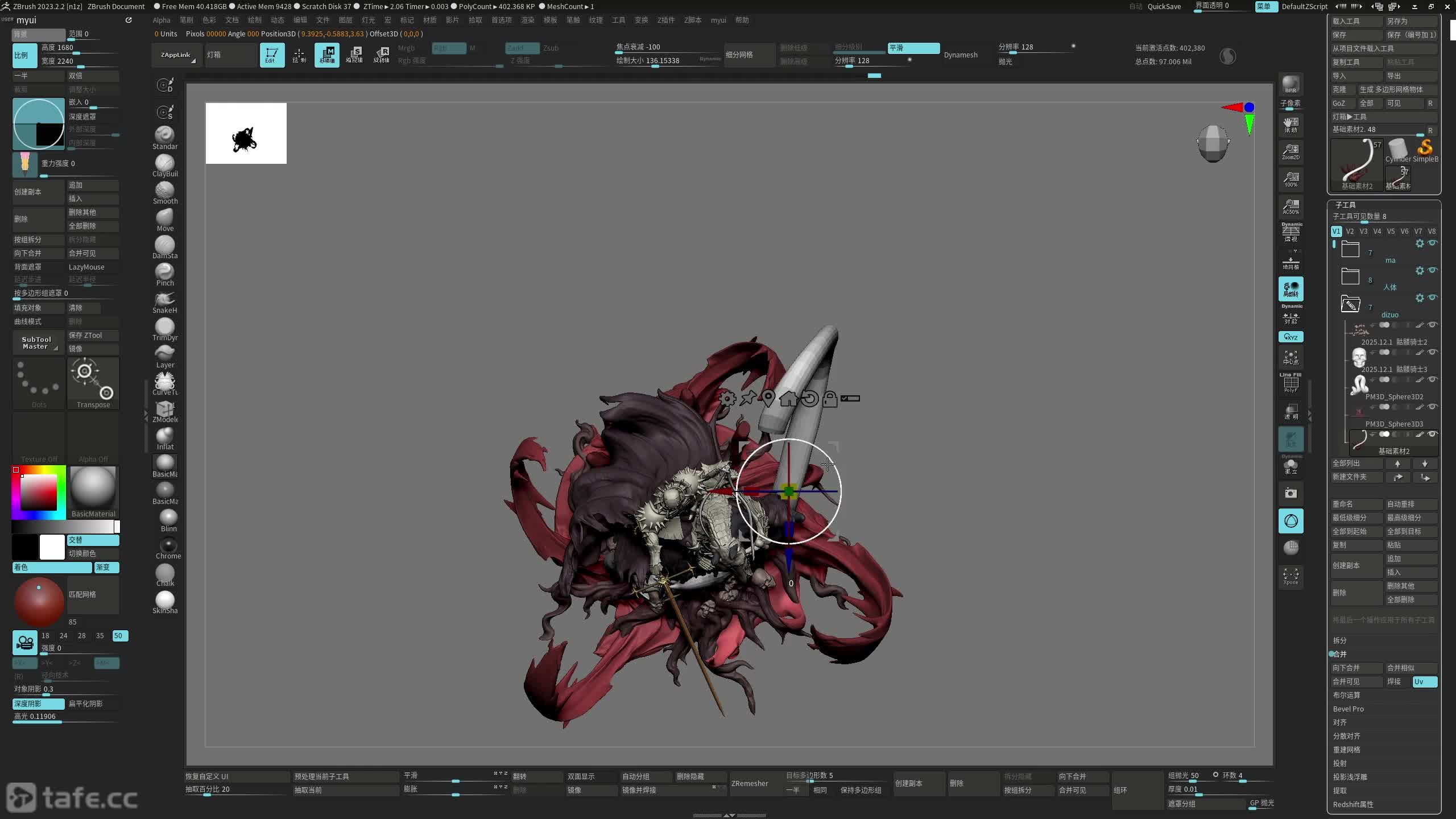
Task: Open settings gear for dizuo folder
Action: pos(1420,298)
